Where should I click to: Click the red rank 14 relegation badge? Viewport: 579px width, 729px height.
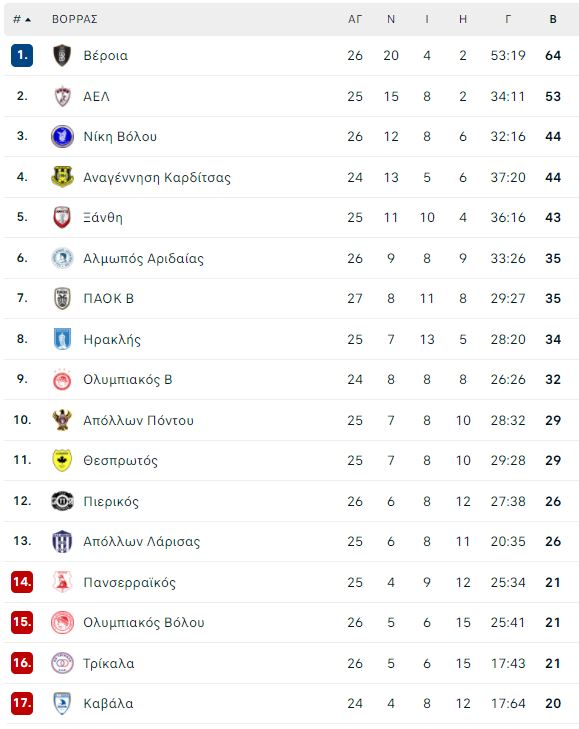click(22, 582)
